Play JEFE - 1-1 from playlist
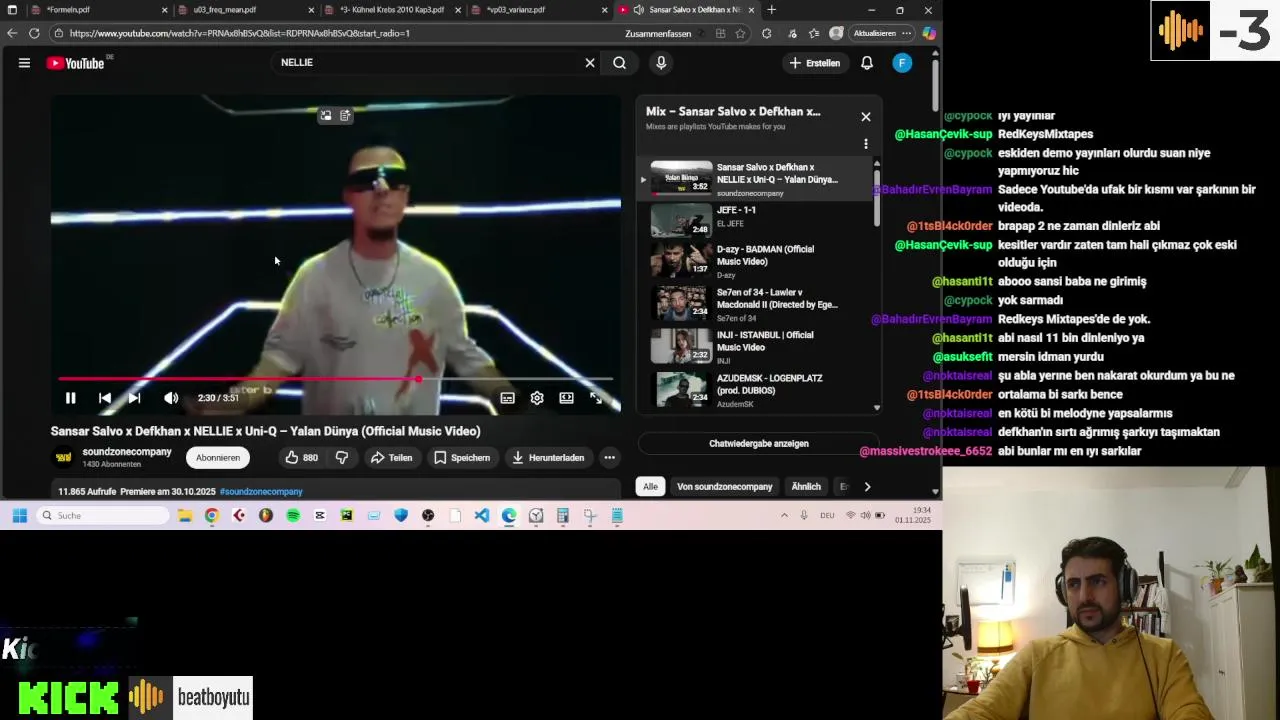This screenshot has height=720, width=1280. pyautogui.click(x=755, y=219)
